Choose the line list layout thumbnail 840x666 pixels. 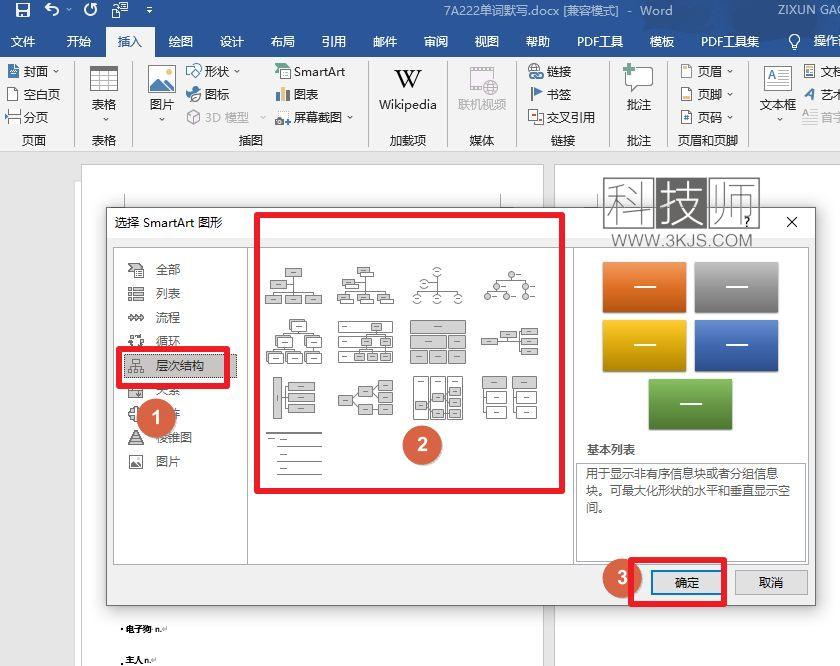(294, 454)
